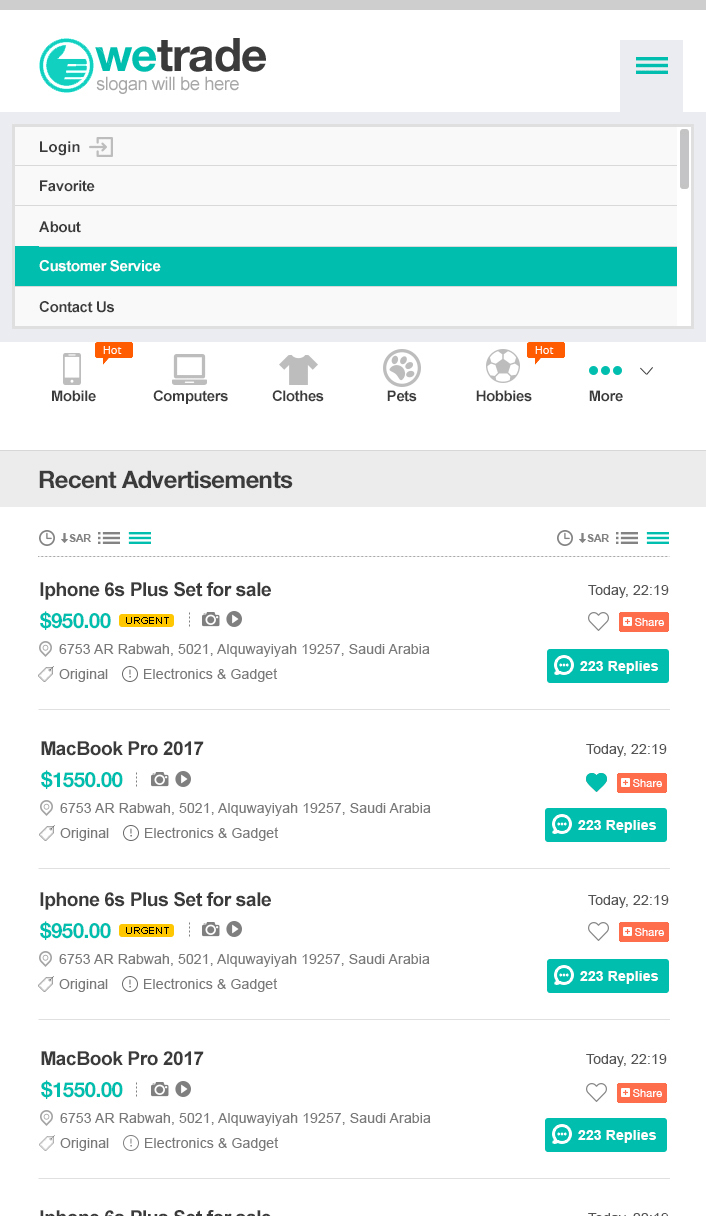
Task: Collapse the hamburger navigation menu
Action: point(651,67)
